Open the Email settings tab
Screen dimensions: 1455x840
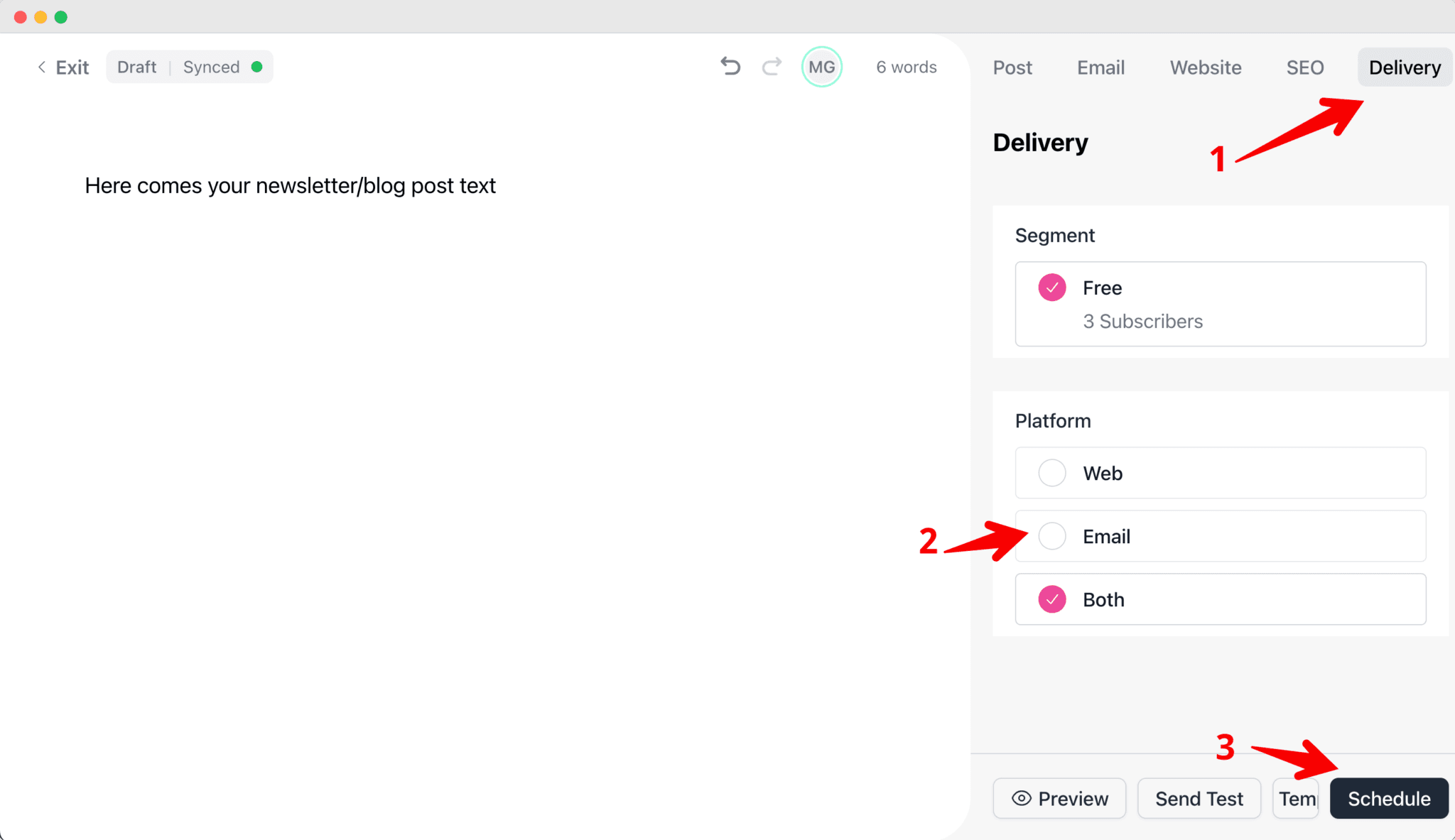tap(1100, 67)
